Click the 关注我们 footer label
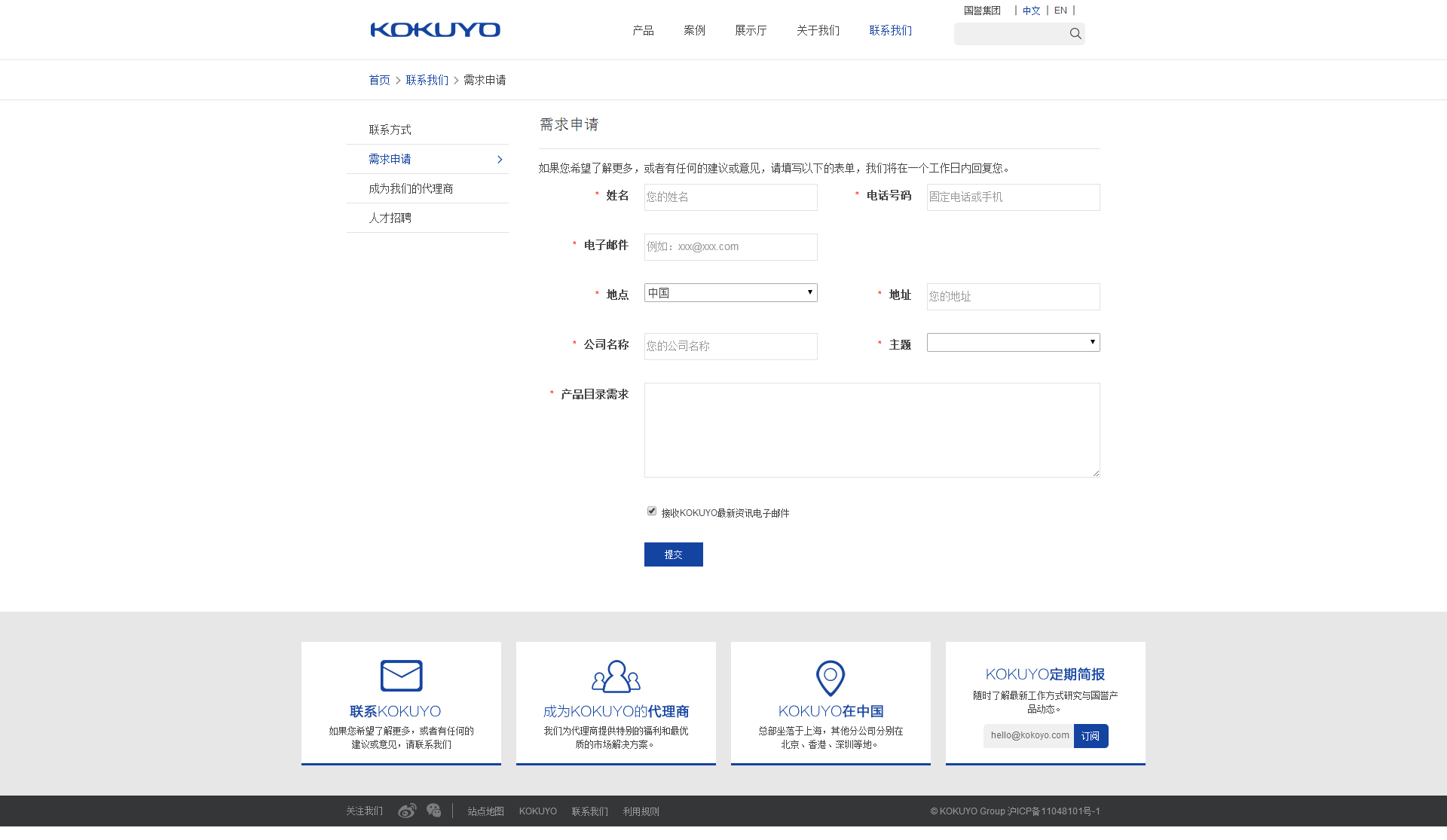The width and height of the screenshot is (1447, 840). 364,811
